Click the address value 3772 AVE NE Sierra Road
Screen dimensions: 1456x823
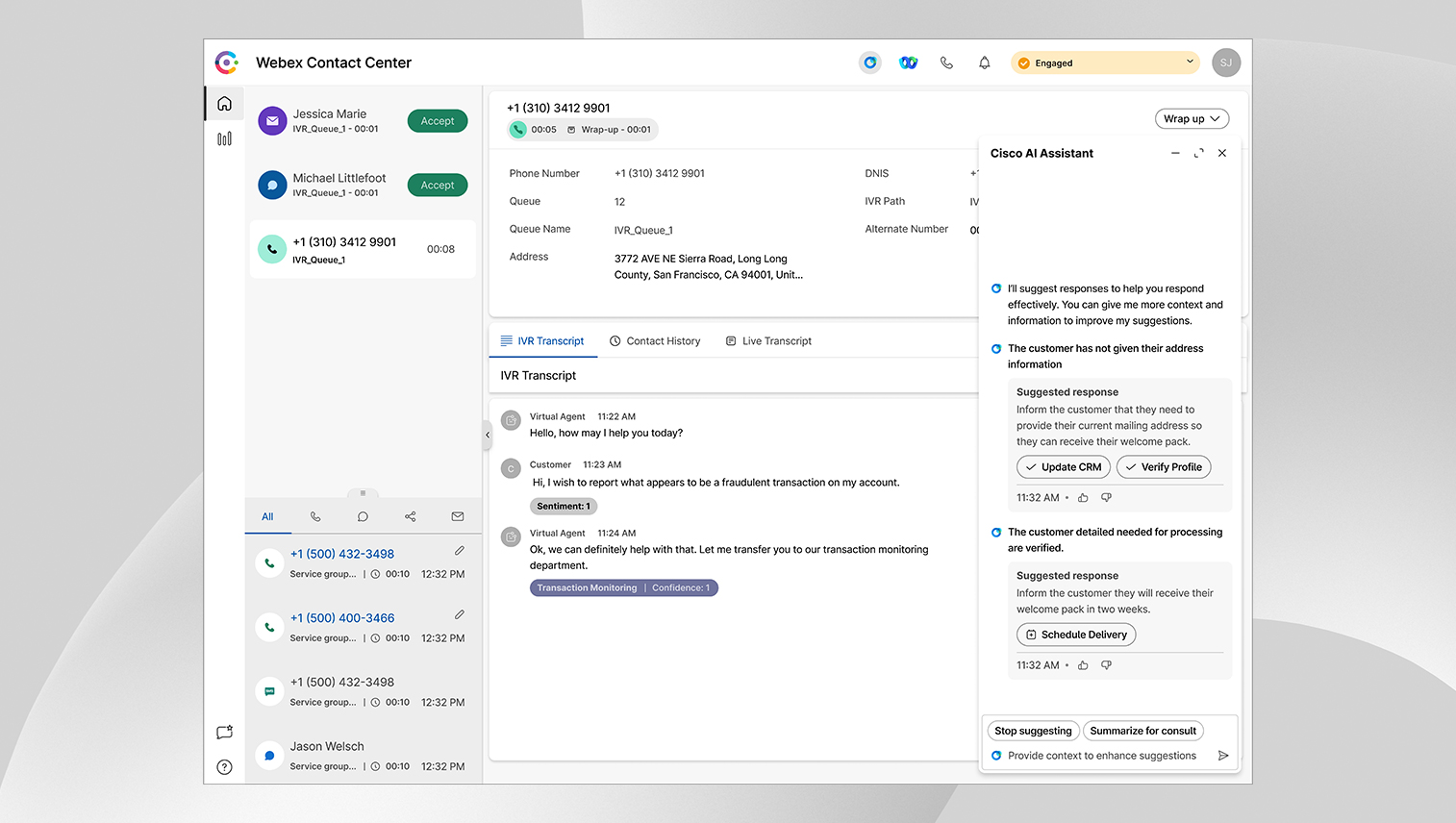(x=708, y=266)
